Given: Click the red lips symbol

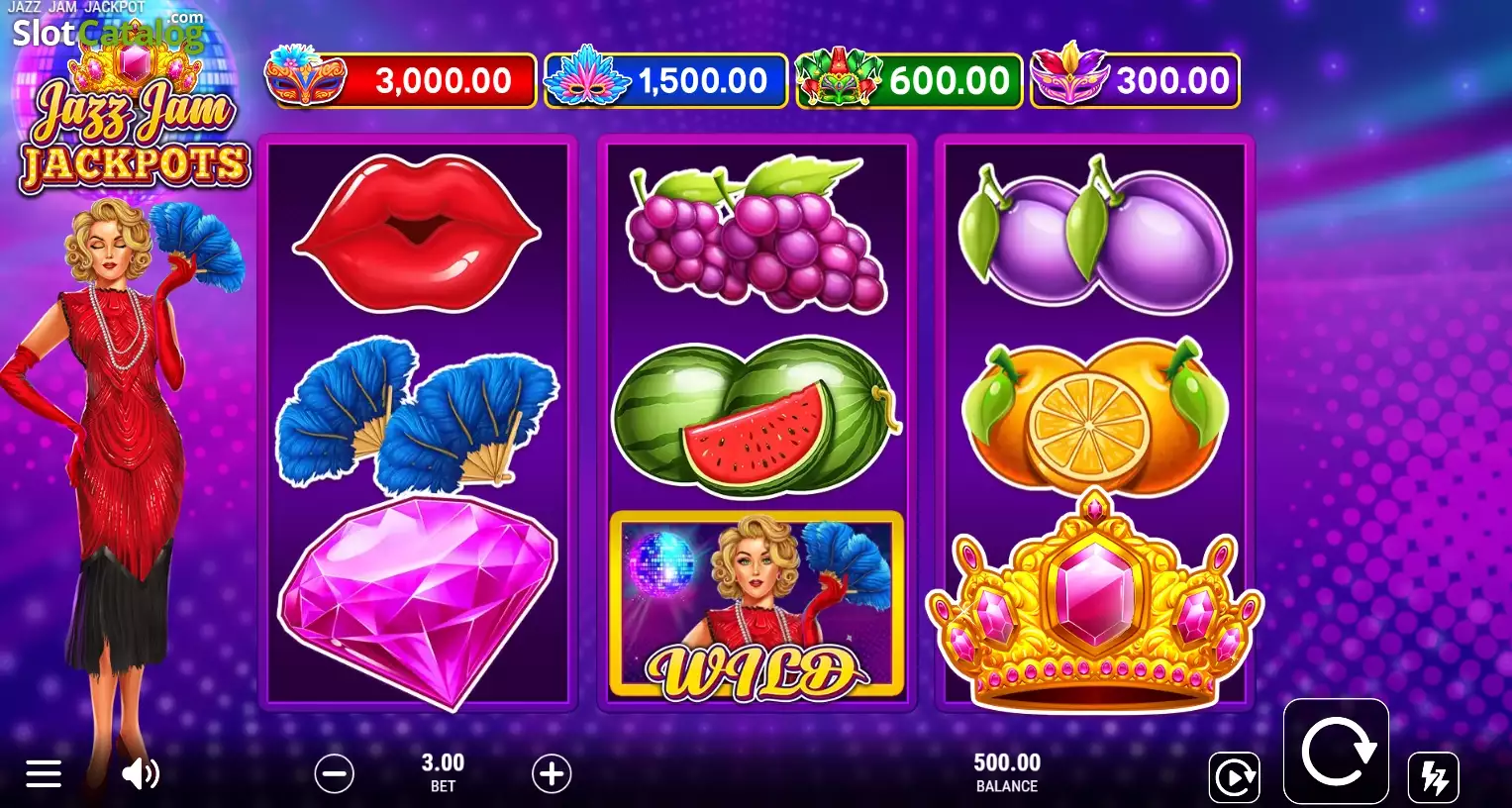Looking at the screenshot, I should click(417, 233).
